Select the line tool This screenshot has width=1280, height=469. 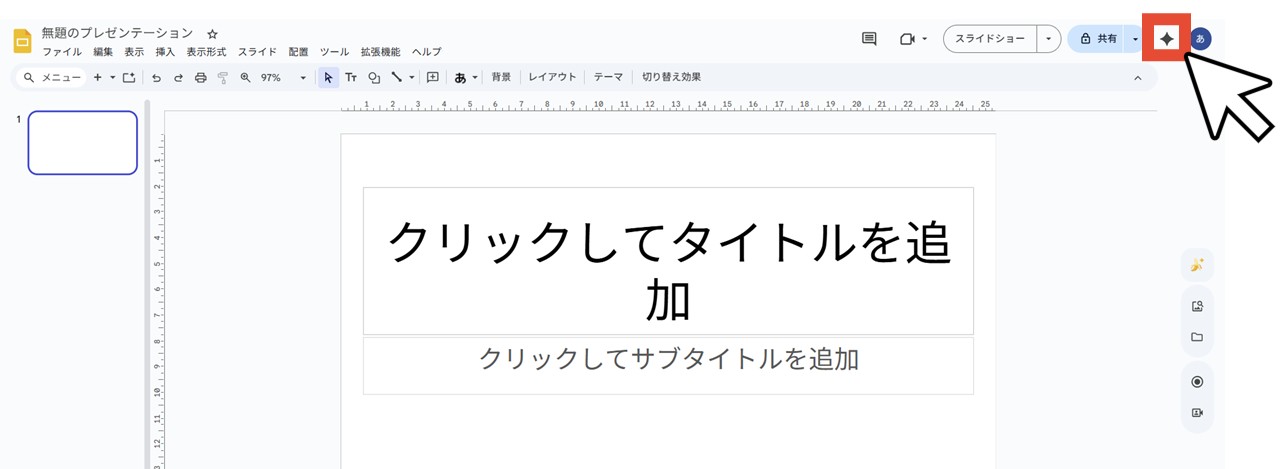[397, 77]
